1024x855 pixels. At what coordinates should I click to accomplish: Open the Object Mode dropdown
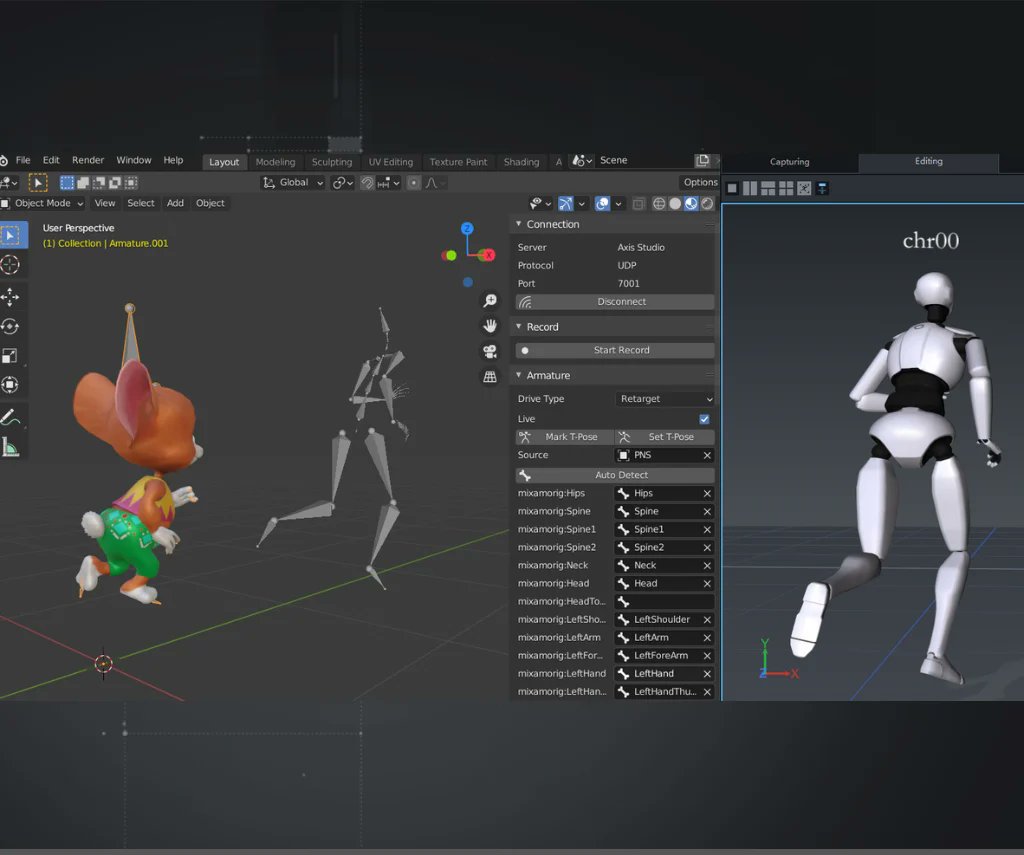click(x=42, y=203)
